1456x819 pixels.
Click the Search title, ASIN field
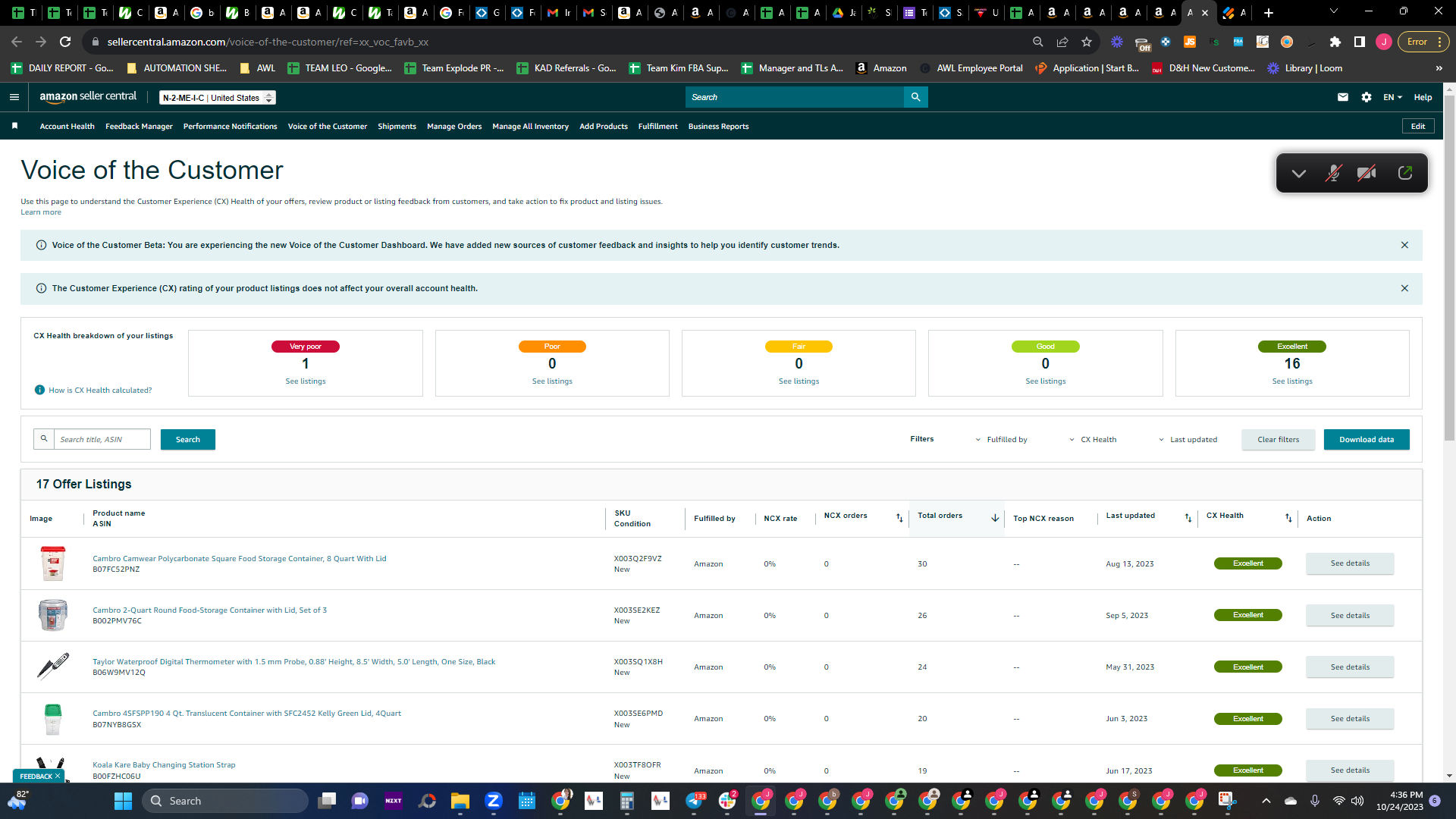click(102, 440)
